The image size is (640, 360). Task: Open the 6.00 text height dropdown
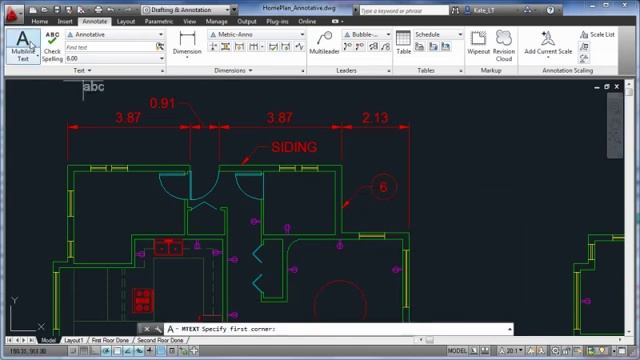click(x=162, y=58)
